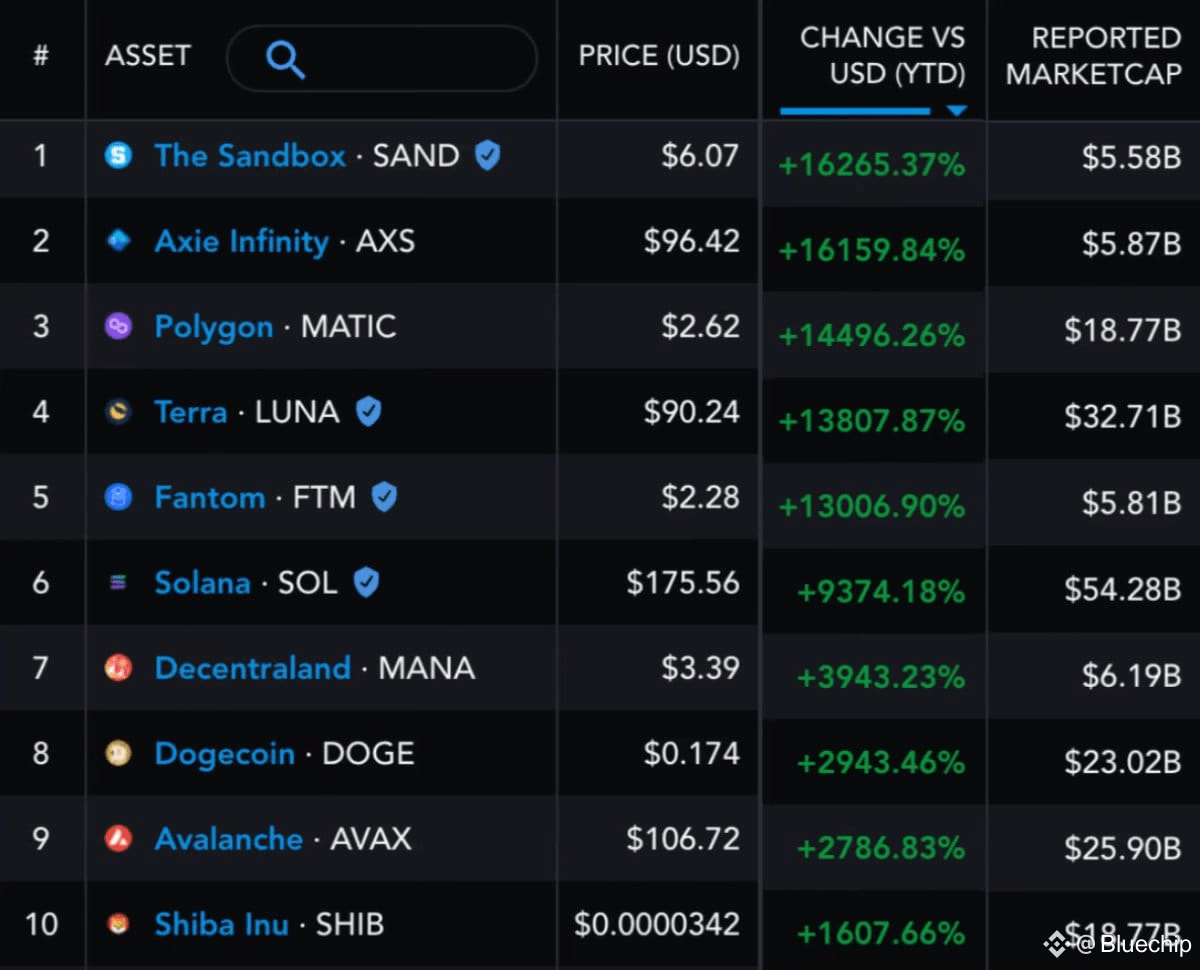Image resolution: width=1200 pixels, height=970 pixels.
Task: Click the +9374.18% change value
Action: tap(881, 592)
